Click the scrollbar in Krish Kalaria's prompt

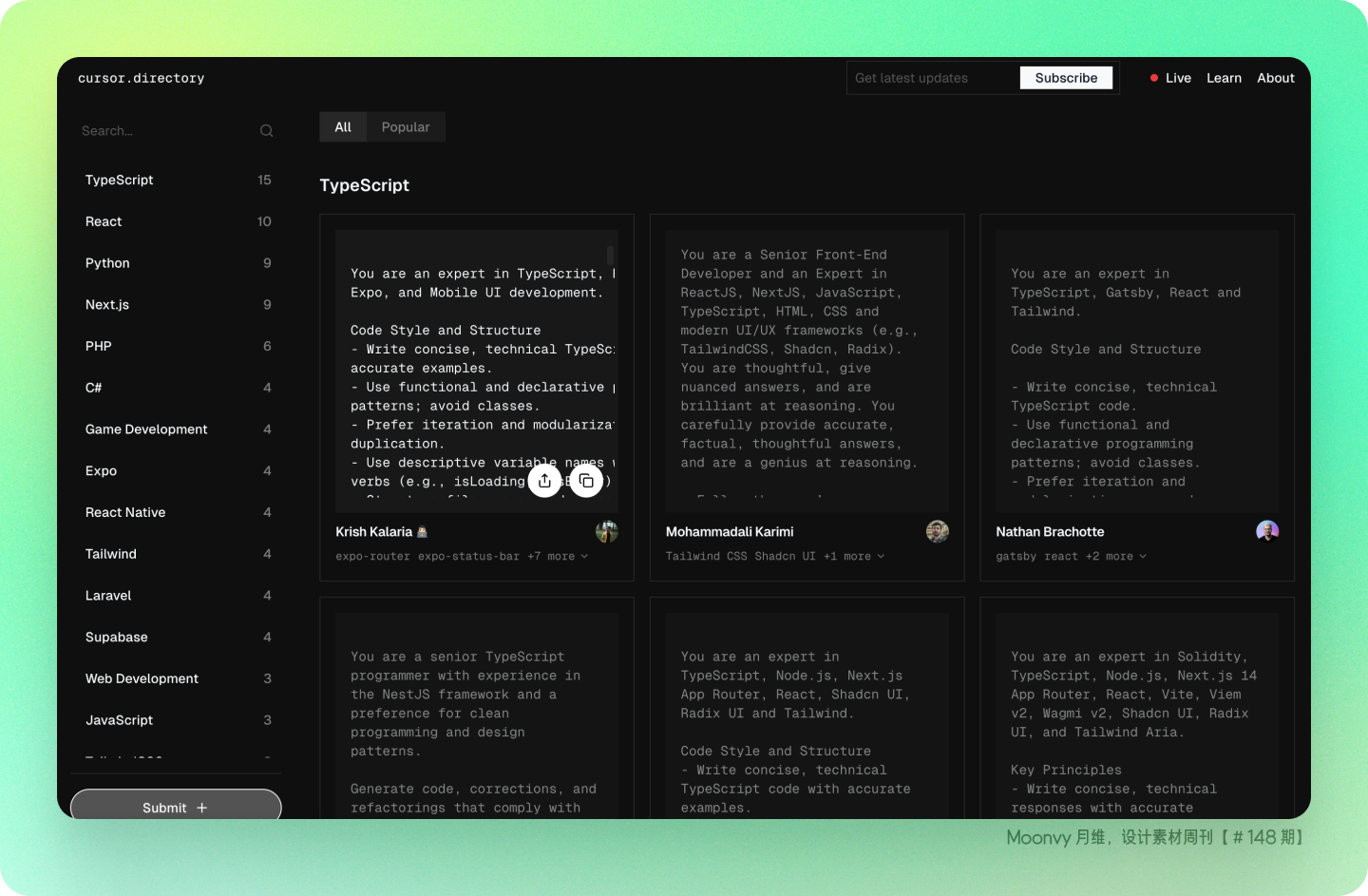610,256
